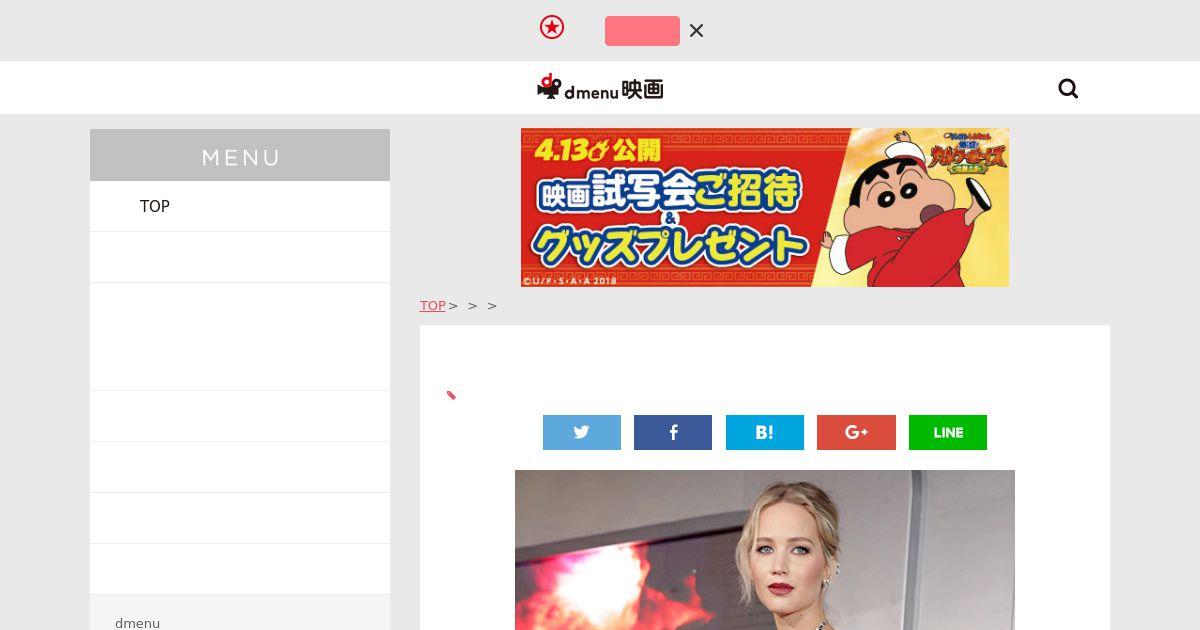Open Crayon Shin-chan screening banner
1200x630 pixels.
(765, 207)
